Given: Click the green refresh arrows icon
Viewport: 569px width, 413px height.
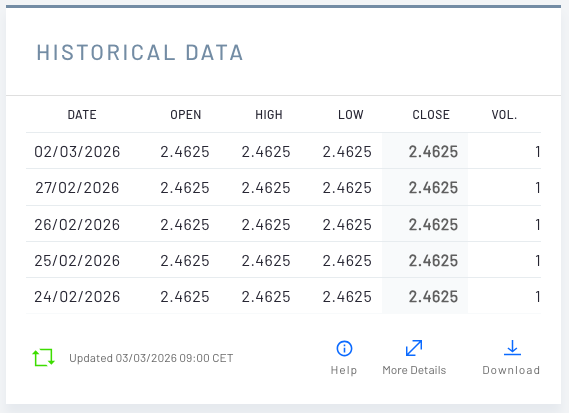Looking at the screenshot, I should (x=44, y=357).
